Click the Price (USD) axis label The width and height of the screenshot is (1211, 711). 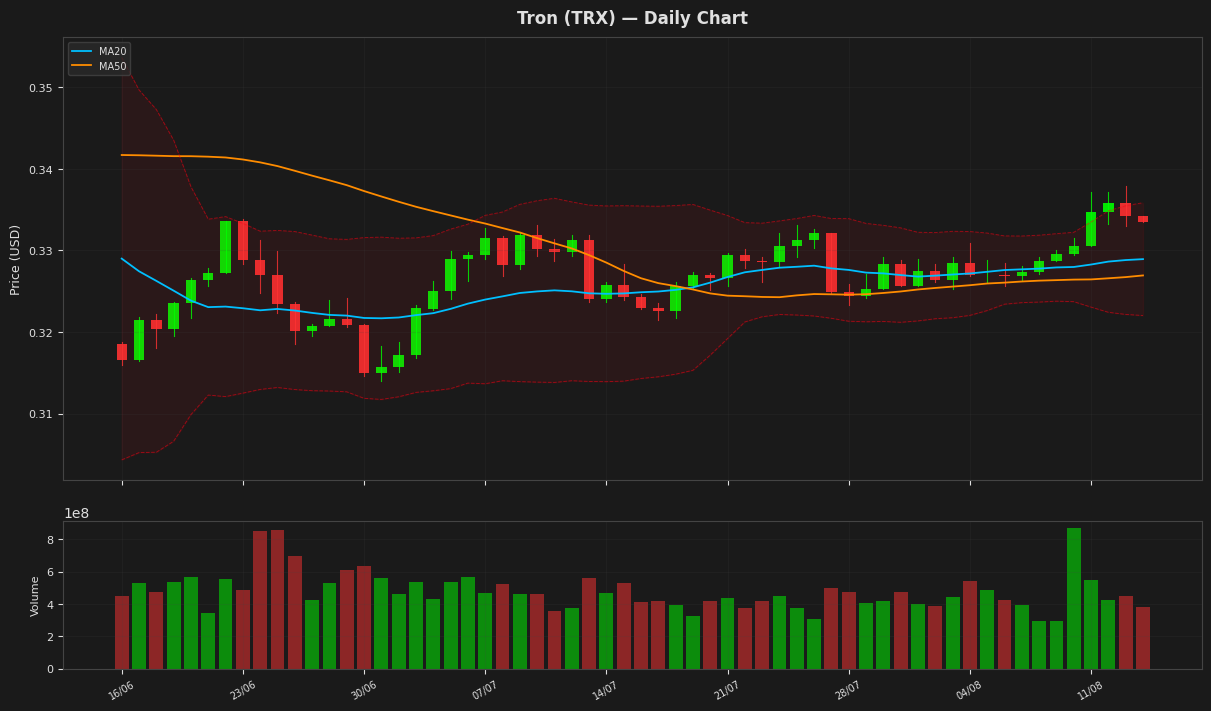(15, 259)
